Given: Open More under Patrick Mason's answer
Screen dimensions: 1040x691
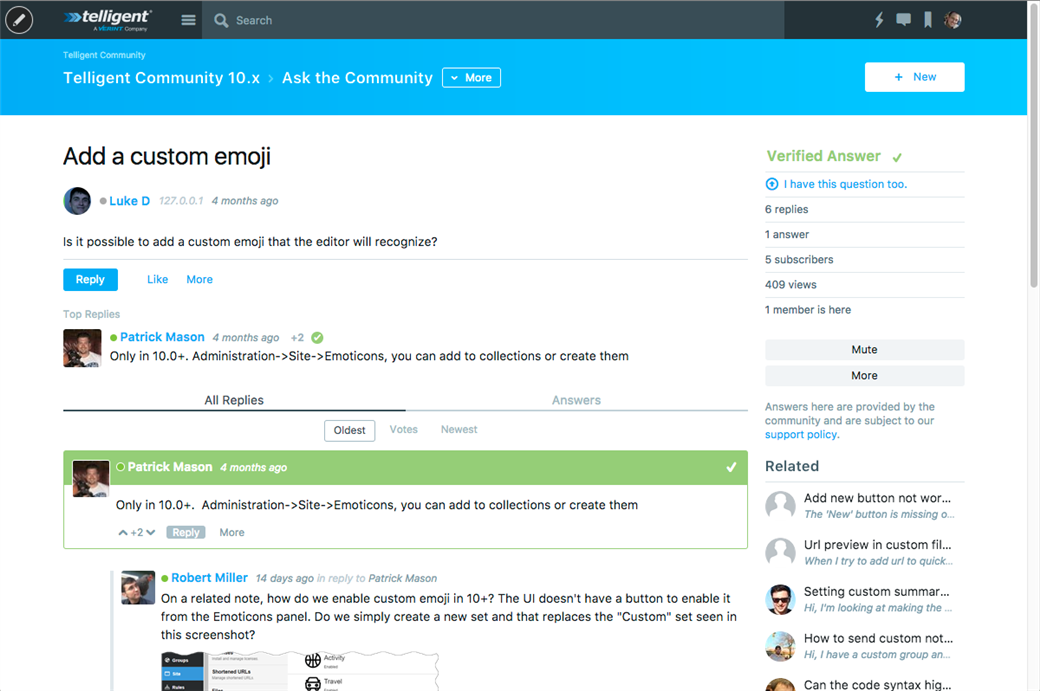Looking at the screenshot, I should click(x=231, y=533).
